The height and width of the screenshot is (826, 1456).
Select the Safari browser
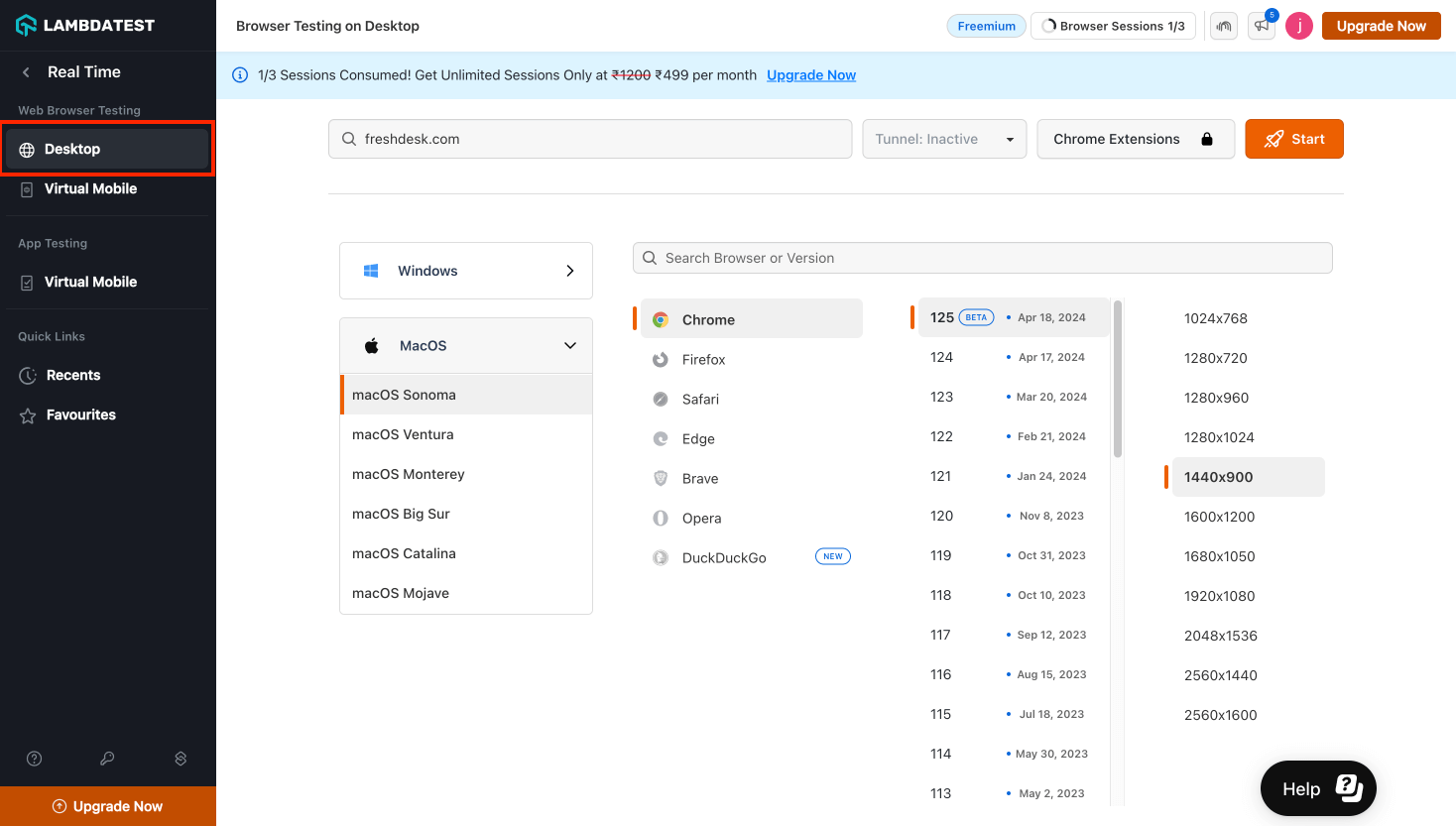tap(699, 400)
